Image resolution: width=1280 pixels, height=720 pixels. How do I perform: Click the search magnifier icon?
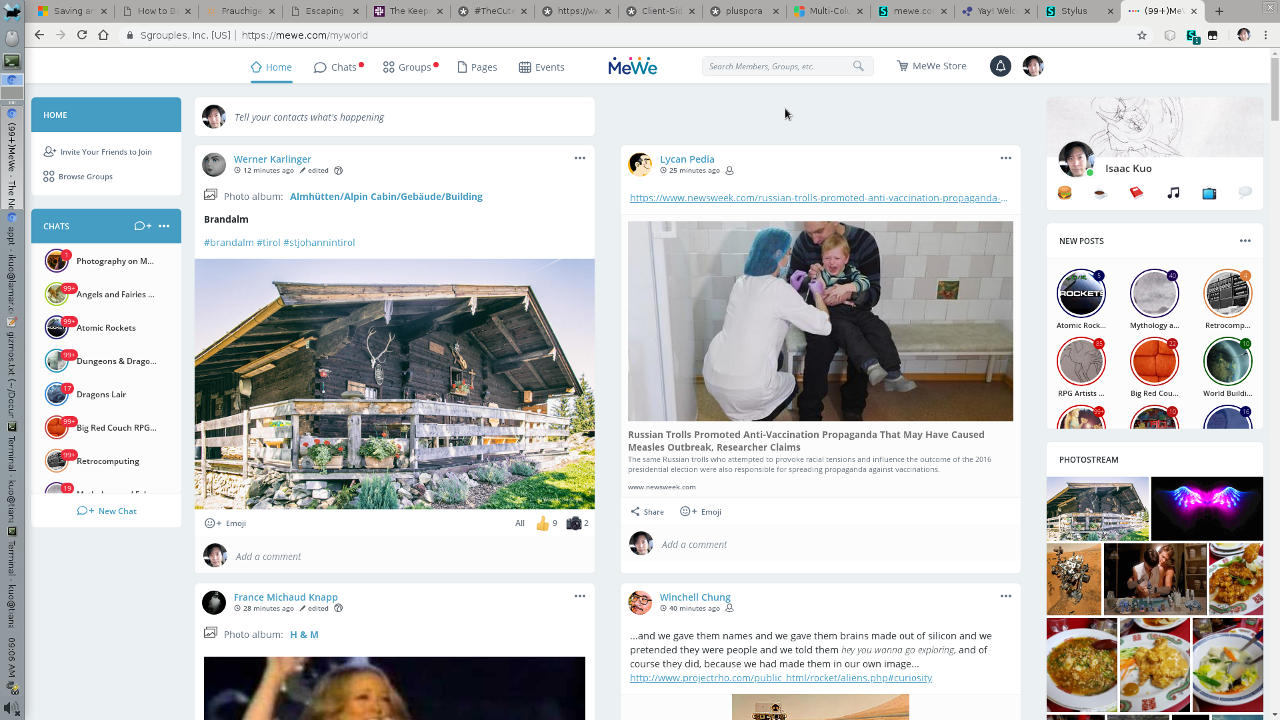(858, 66)
